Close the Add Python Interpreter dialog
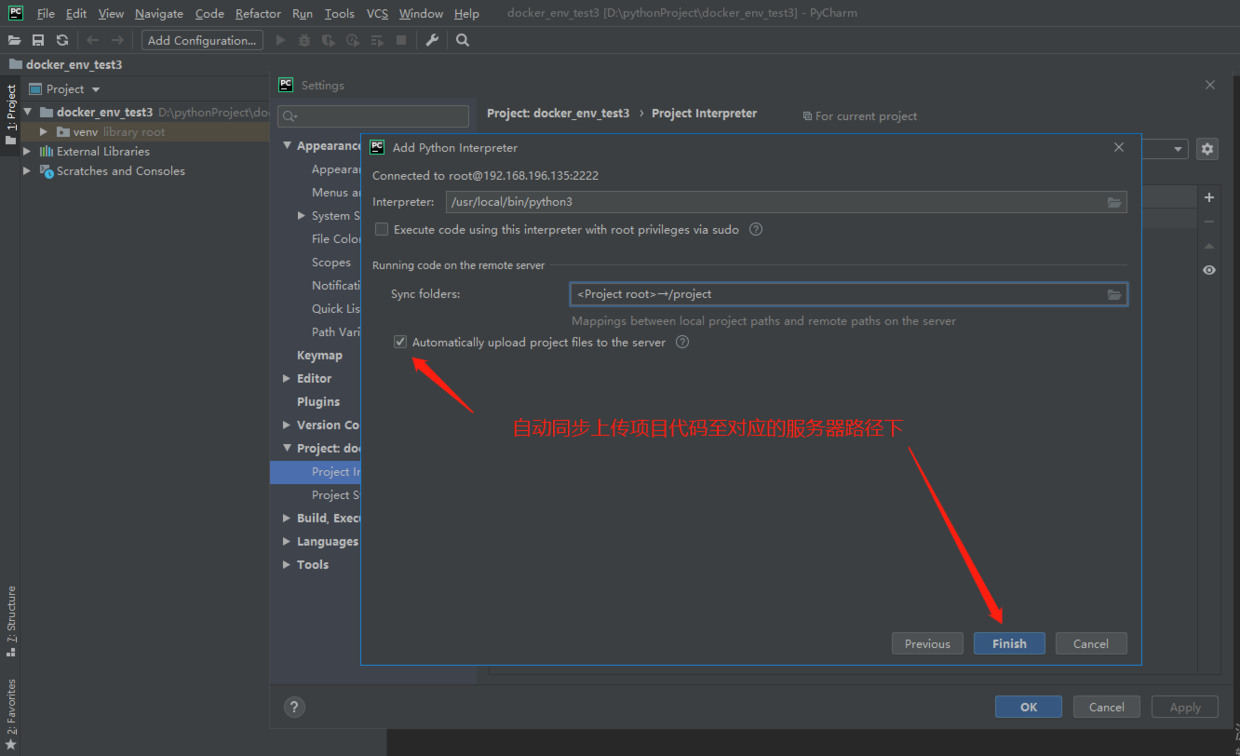1240x756 pixels. click(1119, 147)
